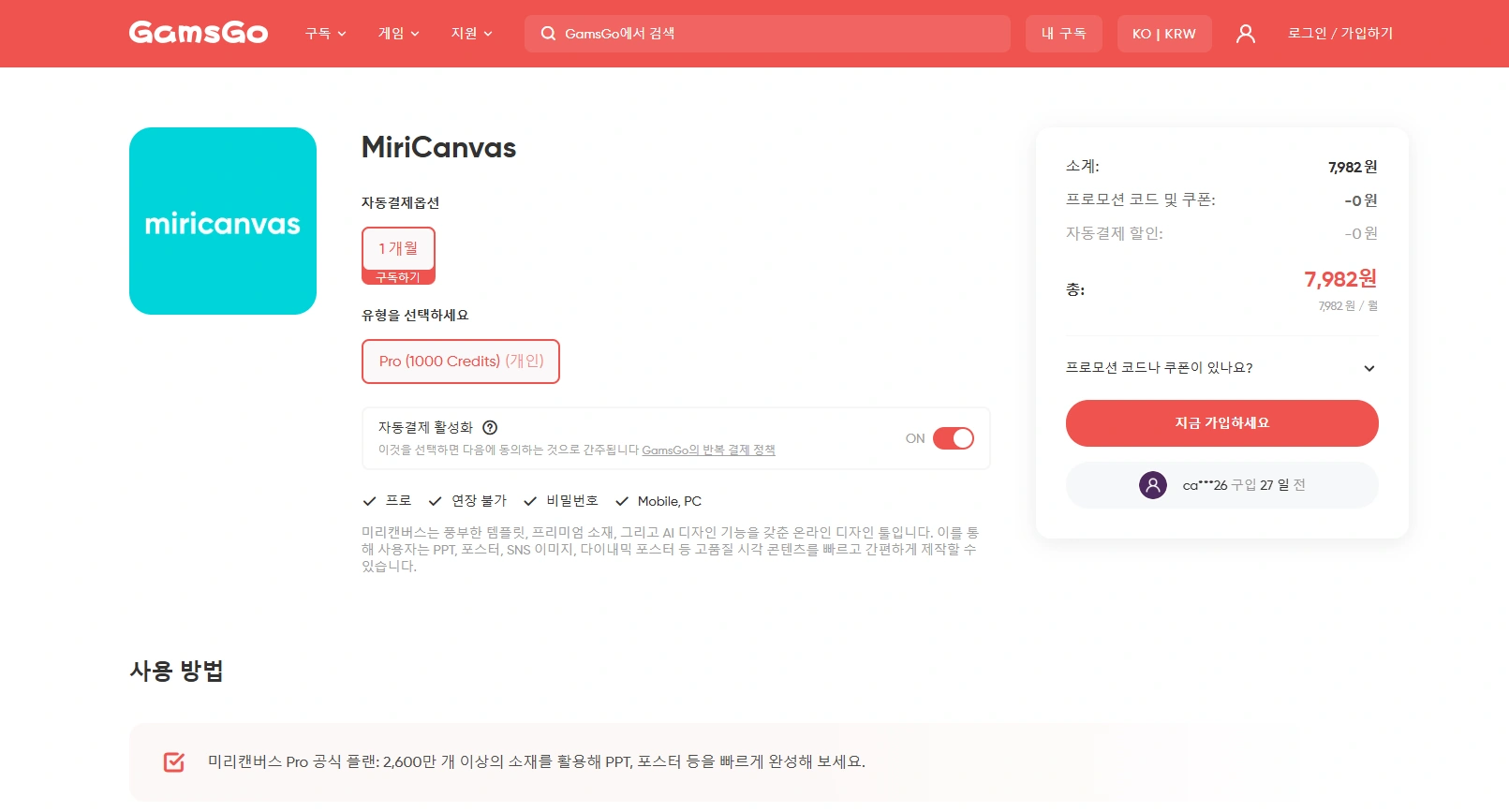Screen dimensions: 1509x812
Task: Click the 사용 방법 heading
Action: [x=176, y=671]
